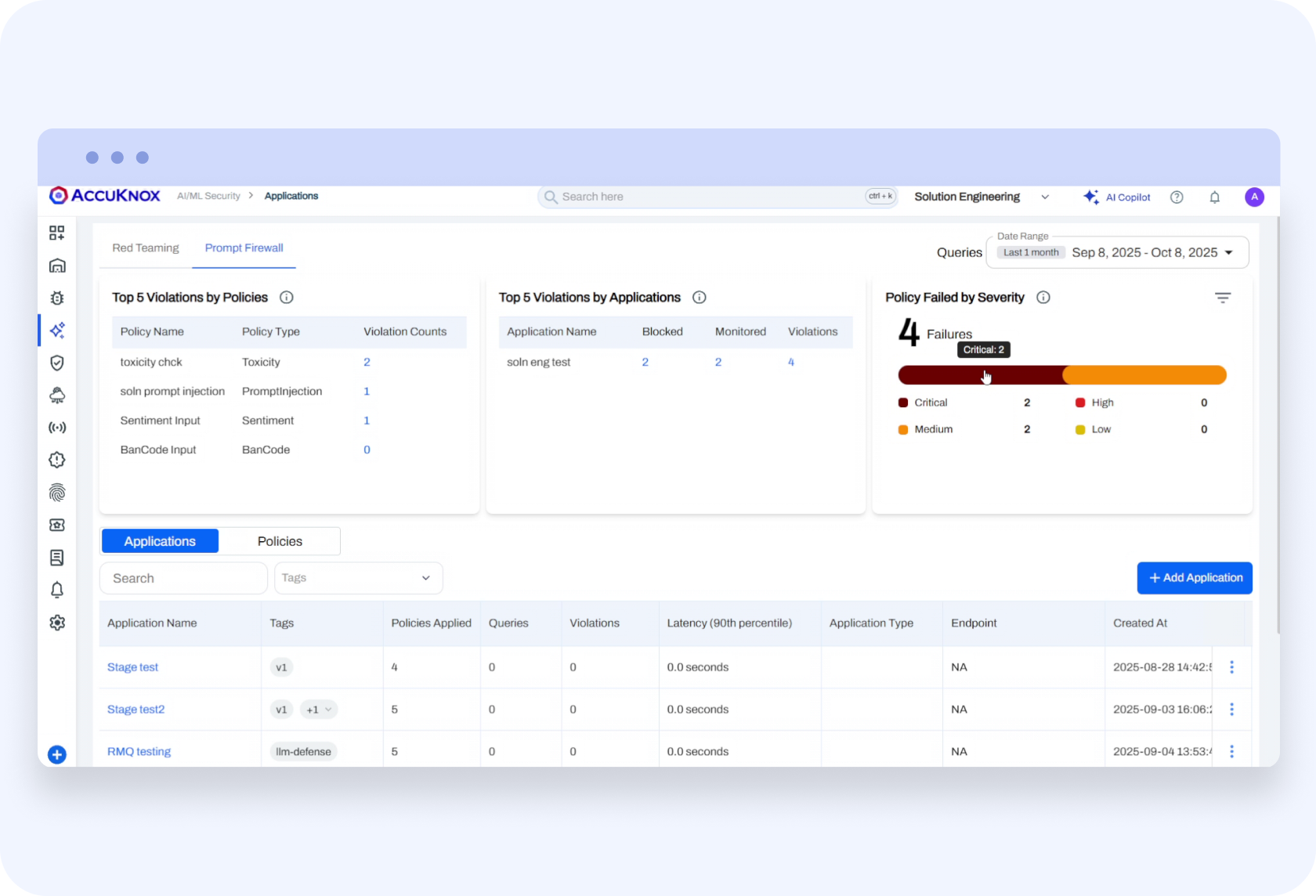Click the dashboard grid icon in sidebar

click(57, 233)
